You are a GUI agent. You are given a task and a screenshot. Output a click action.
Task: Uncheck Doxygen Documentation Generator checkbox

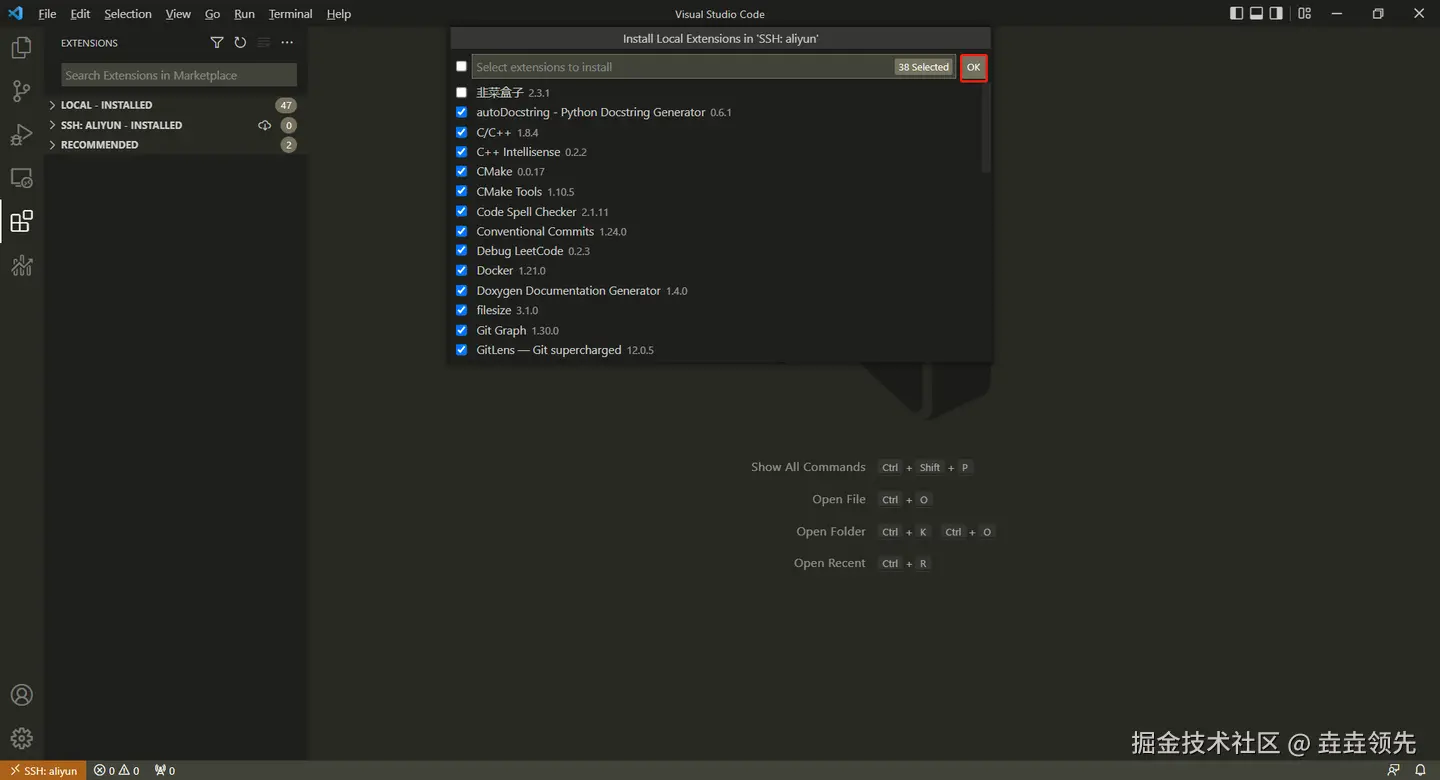pos(461,290)
